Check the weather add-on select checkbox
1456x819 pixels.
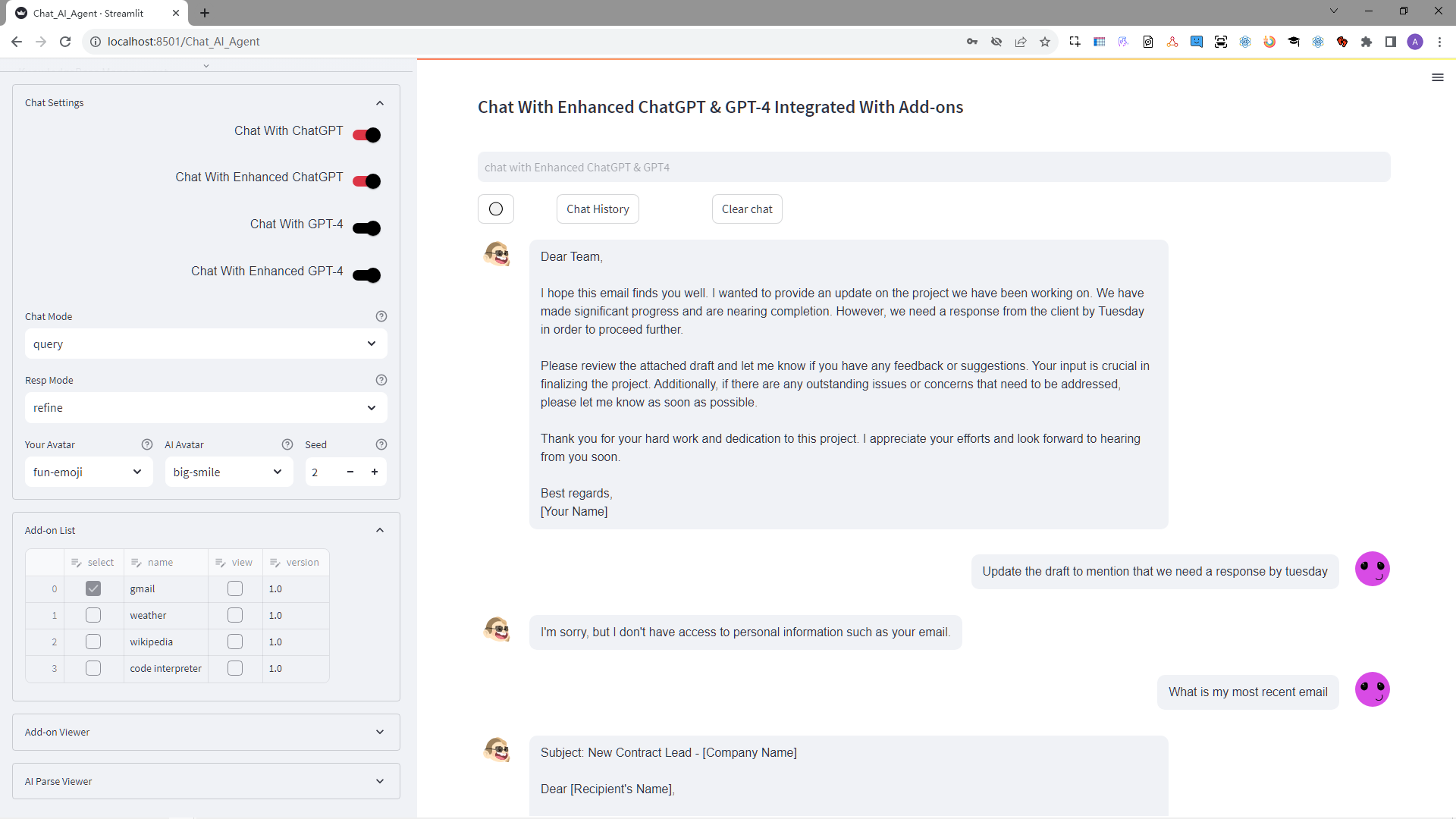[x=93, y=615]
